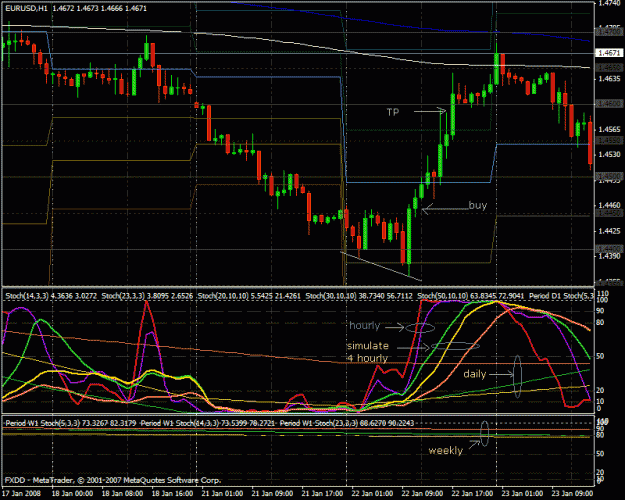This screenshot has width=625, height=500.
Task: Click the 50 level in hourly stochastic scale
Action: (x=600, y=356)
